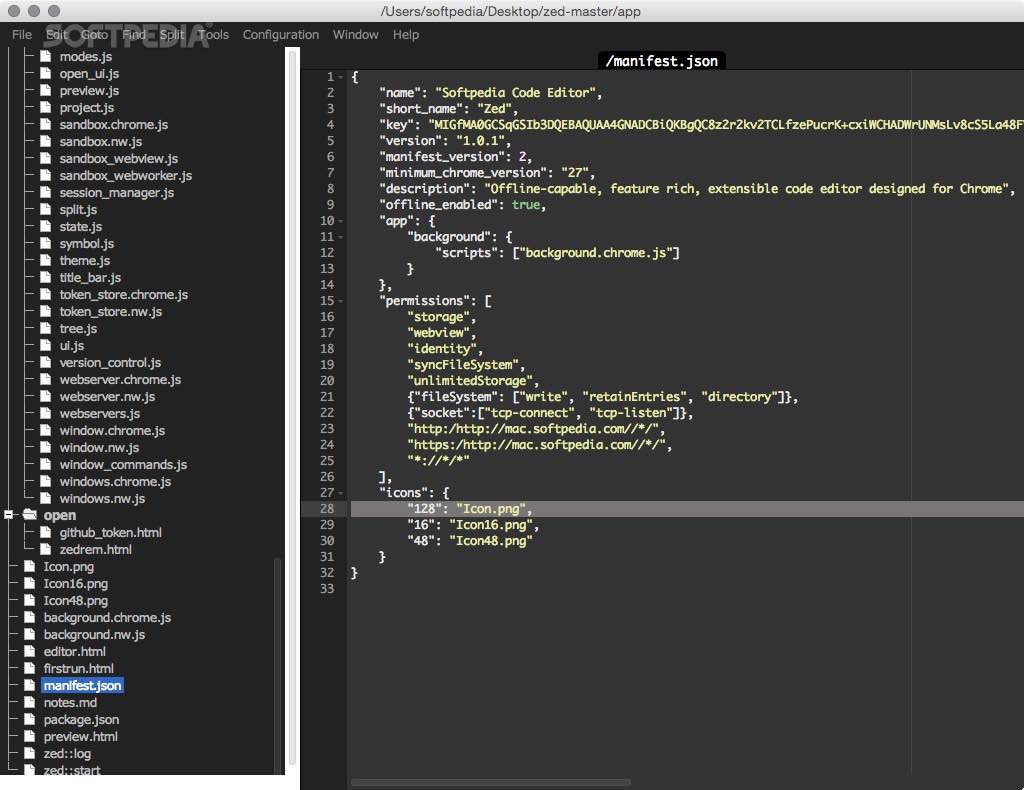Open background.nw.js file
The image size is (1024, 790).
[94, 635]
